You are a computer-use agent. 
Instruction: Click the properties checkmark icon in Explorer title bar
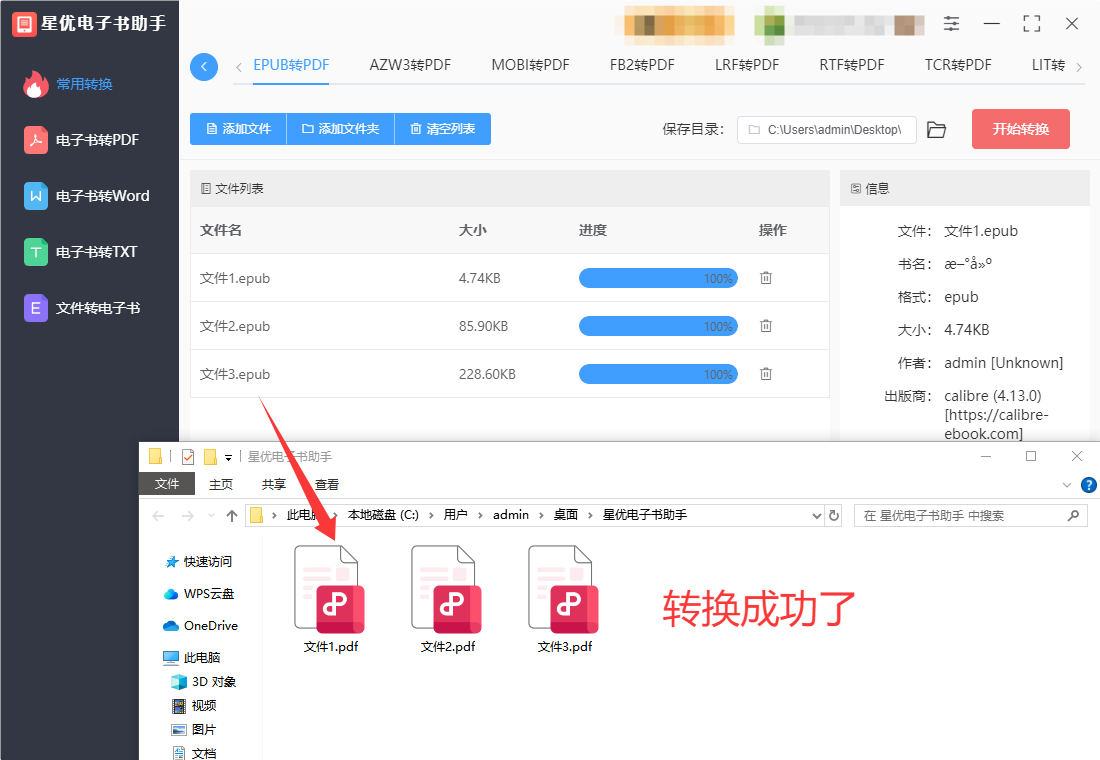pyautogui.click(x=187, y=457)
